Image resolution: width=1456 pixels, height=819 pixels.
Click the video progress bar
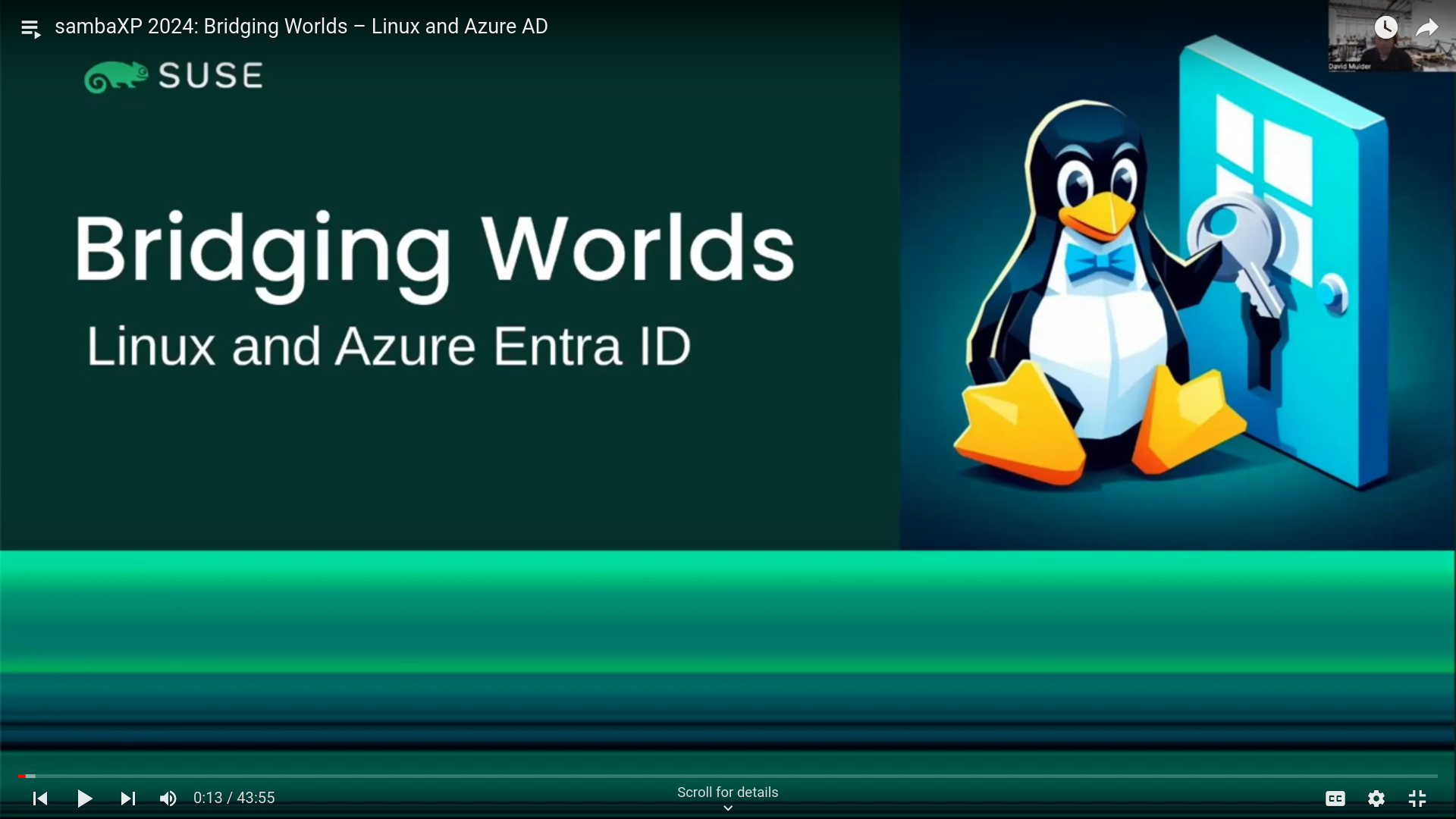tap(728, 776)
